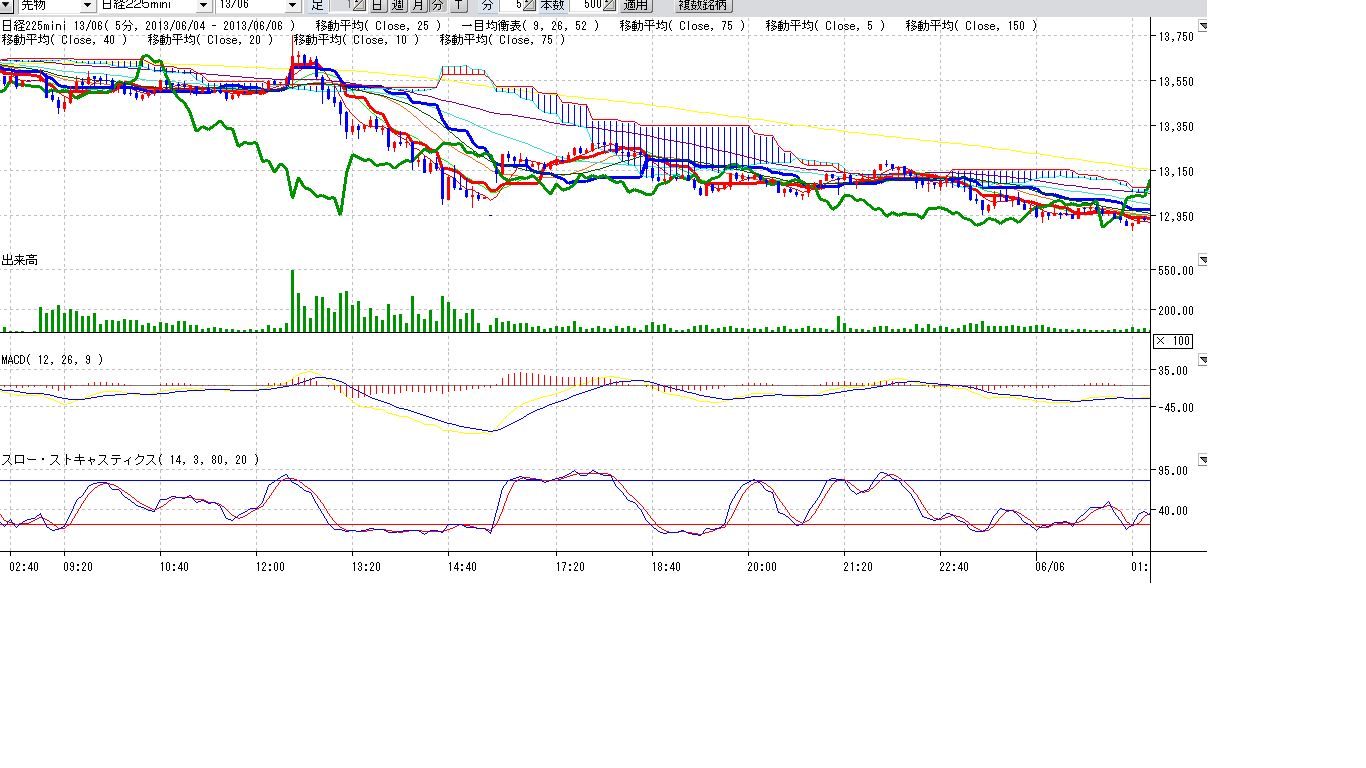Select the daily (日) timeframe button
This screenshot has height=768, width=1366.
[x=378, y=5]
